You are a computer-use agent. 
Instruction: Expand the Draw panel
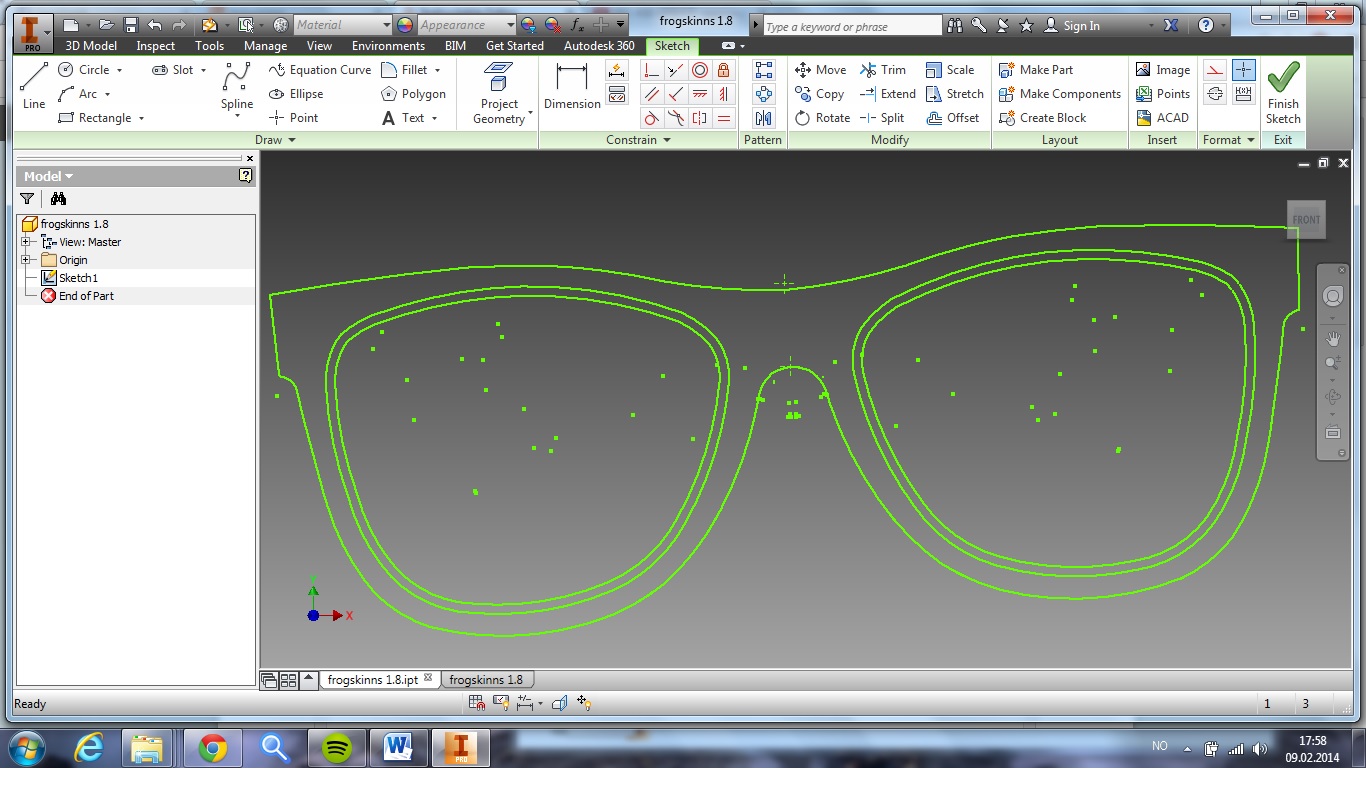pos(275,140)
